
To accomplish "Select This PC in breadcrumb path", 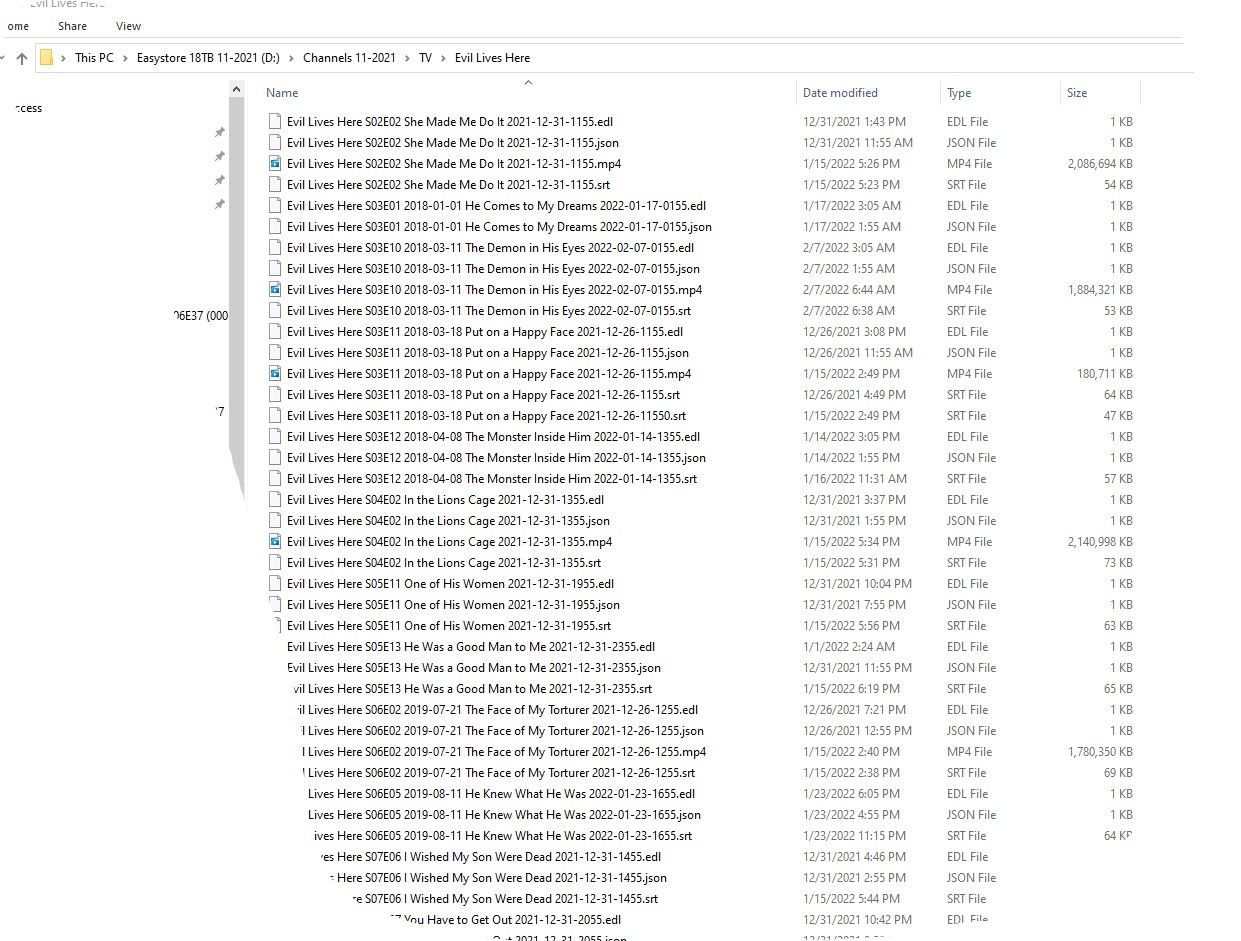I will (94, 58).
